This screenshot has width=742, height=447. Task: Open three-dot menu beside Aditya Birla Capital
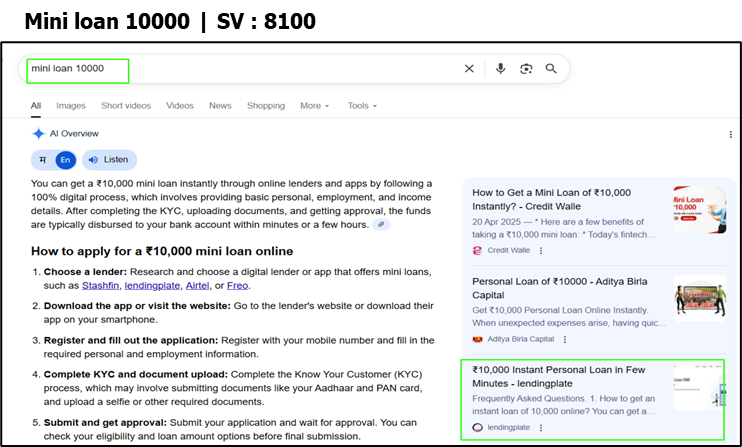(x=567, y=339)
